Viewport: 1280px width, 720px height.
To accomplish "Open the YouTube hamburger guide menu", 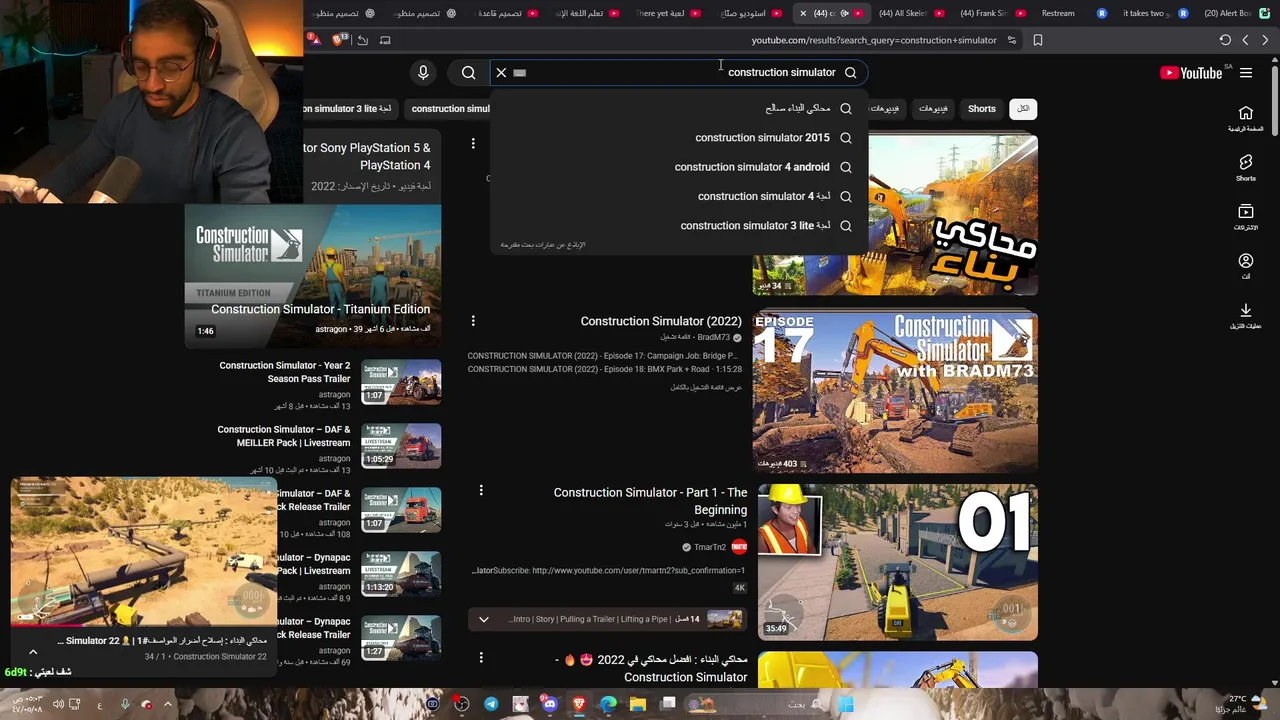I will tap(1246, 73).
